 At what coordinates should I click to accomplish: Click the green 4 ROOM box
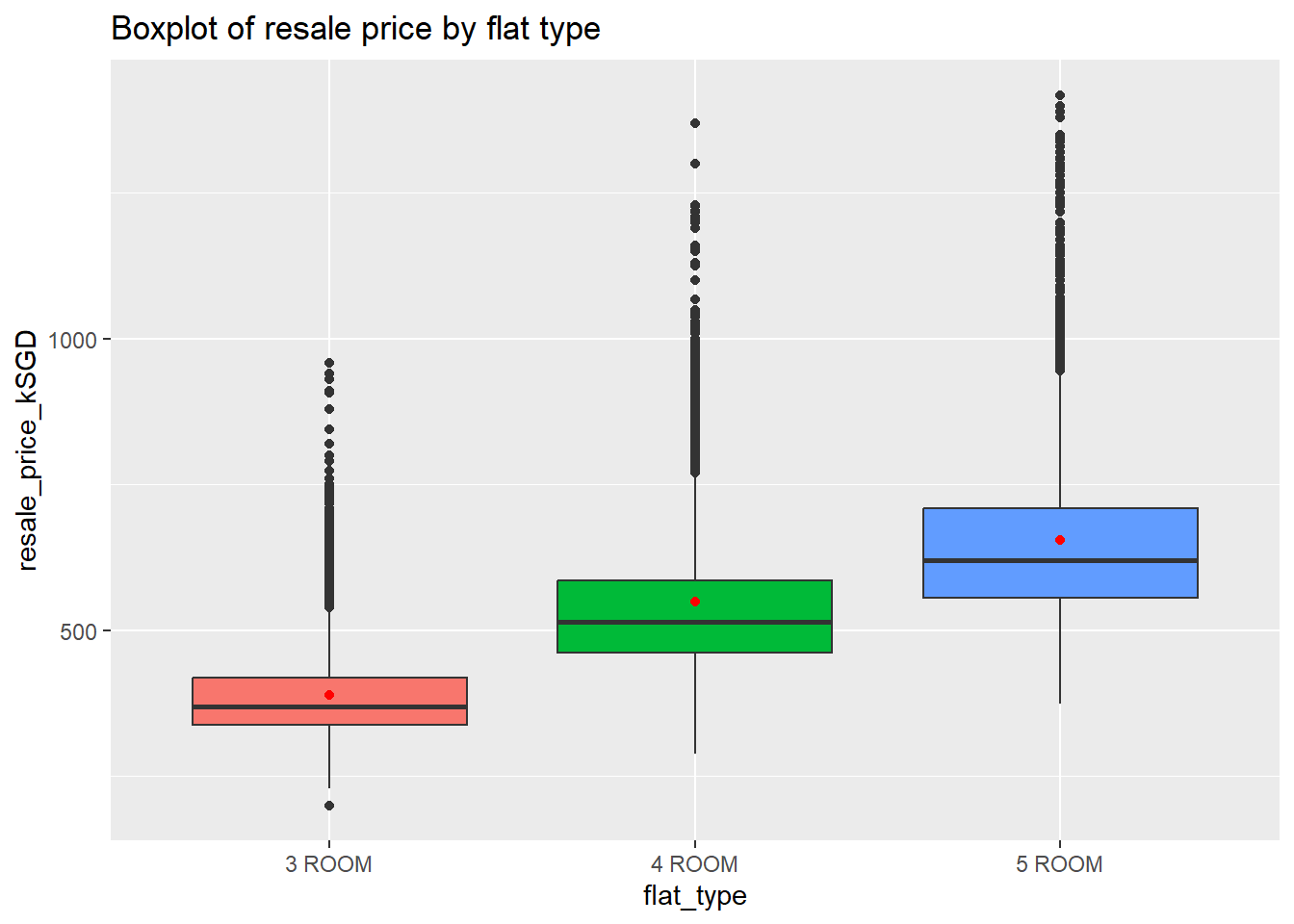[626, 616]
